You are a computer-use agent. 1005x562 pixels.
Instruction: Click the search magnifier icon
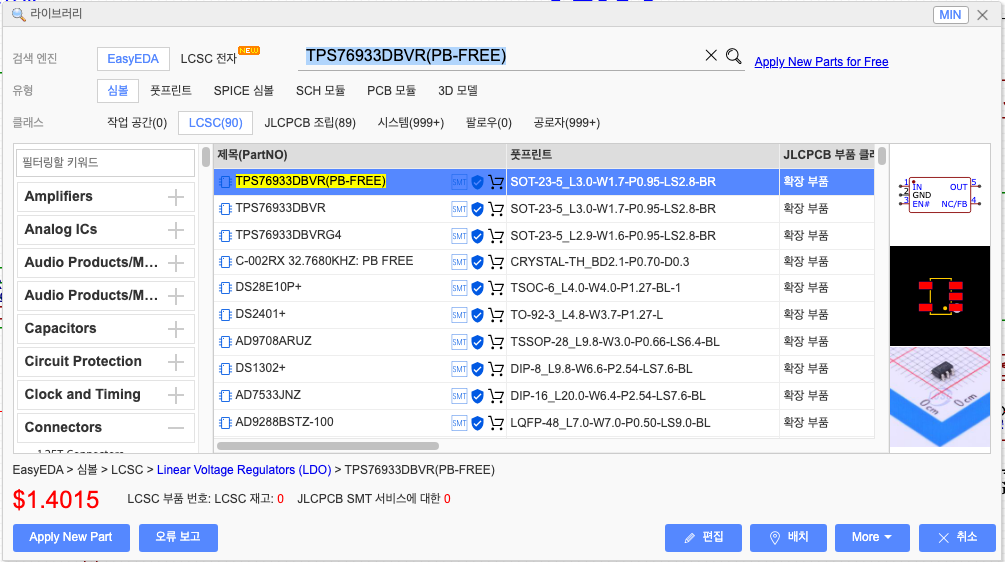click(x=733, y=56)
